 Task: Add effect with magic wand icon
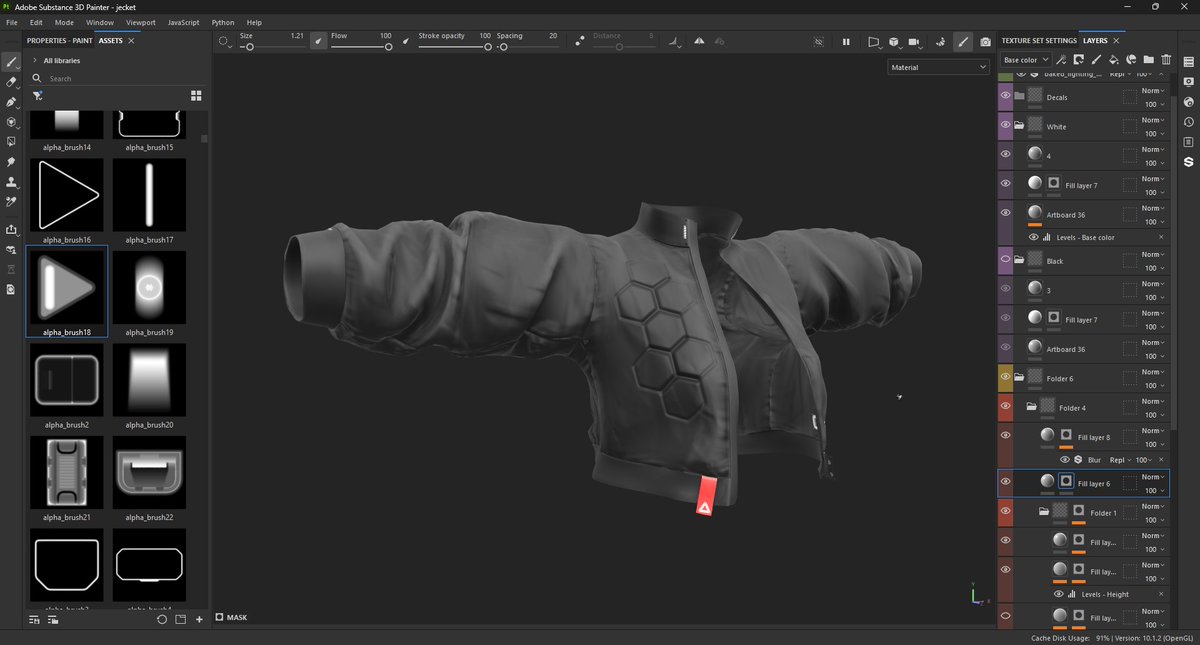click(1061, 60)
